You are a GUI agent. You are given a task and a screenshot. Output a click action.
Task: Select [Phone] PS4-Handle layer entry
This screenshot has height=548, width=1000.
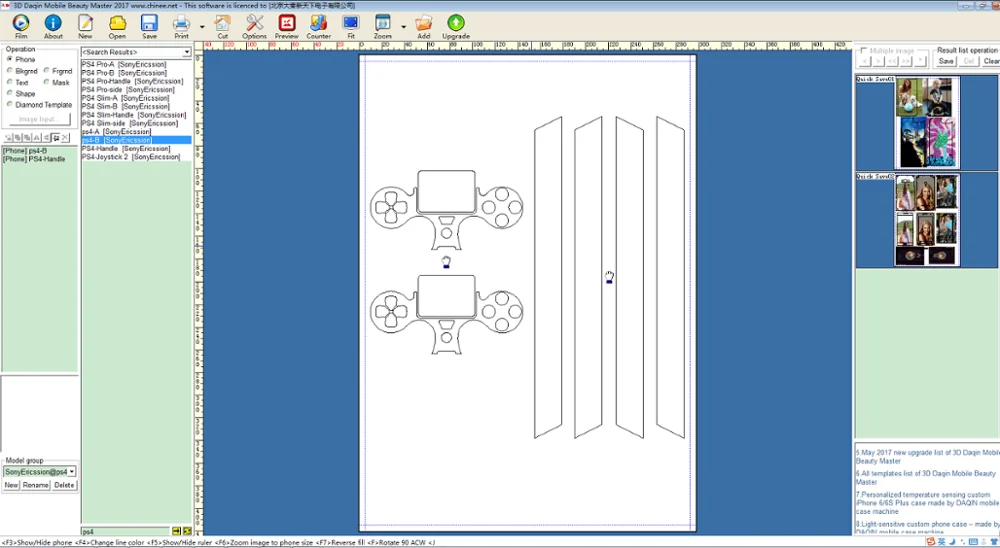click(x=34, y=159)
